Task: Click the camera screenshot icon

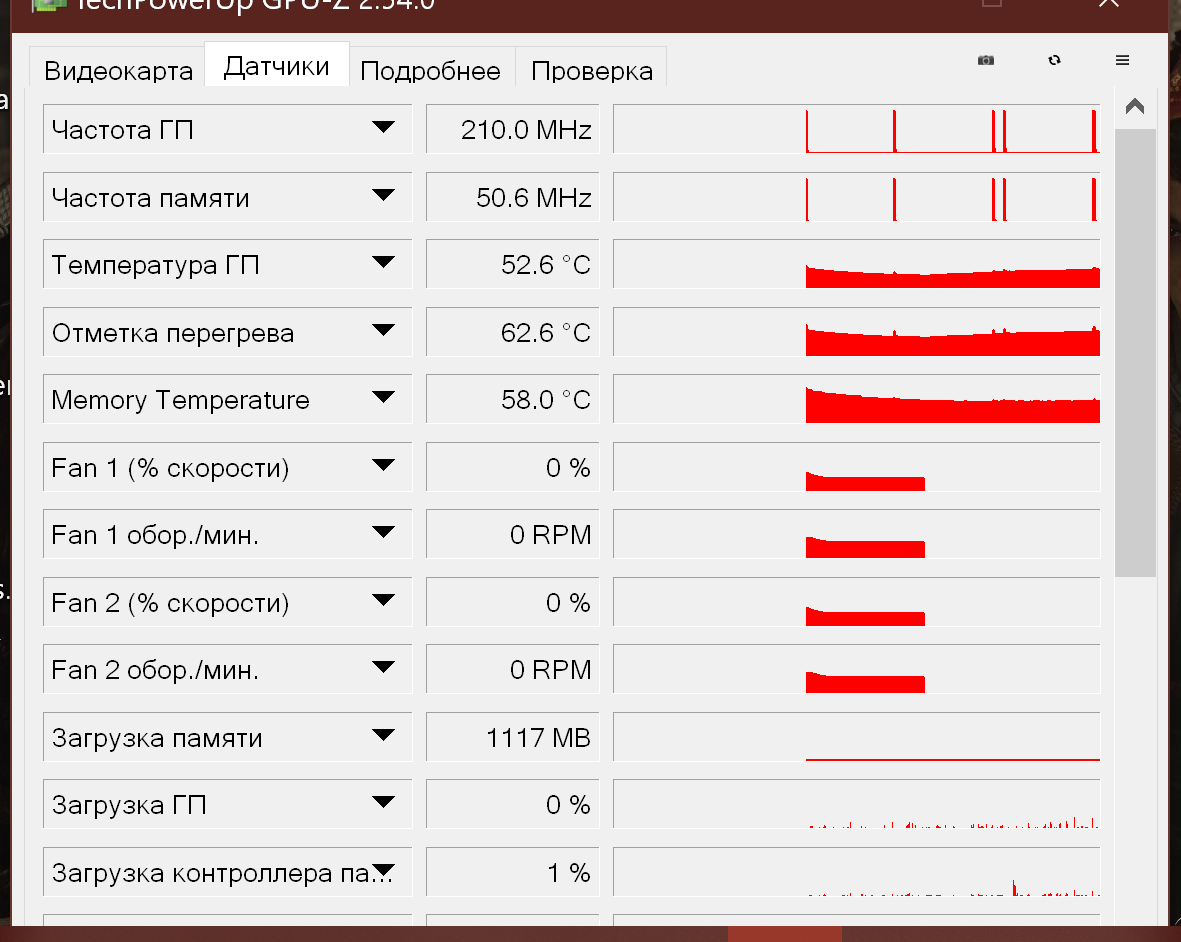Action: [x=986, y=60]
